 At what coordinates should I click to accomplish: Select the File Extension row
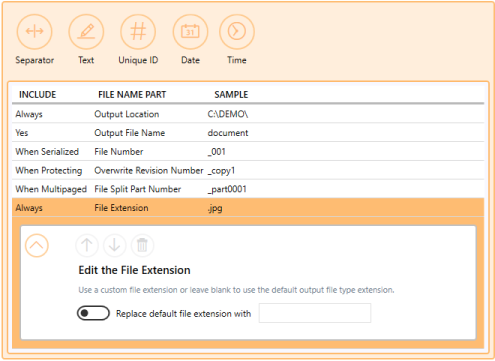248,208
